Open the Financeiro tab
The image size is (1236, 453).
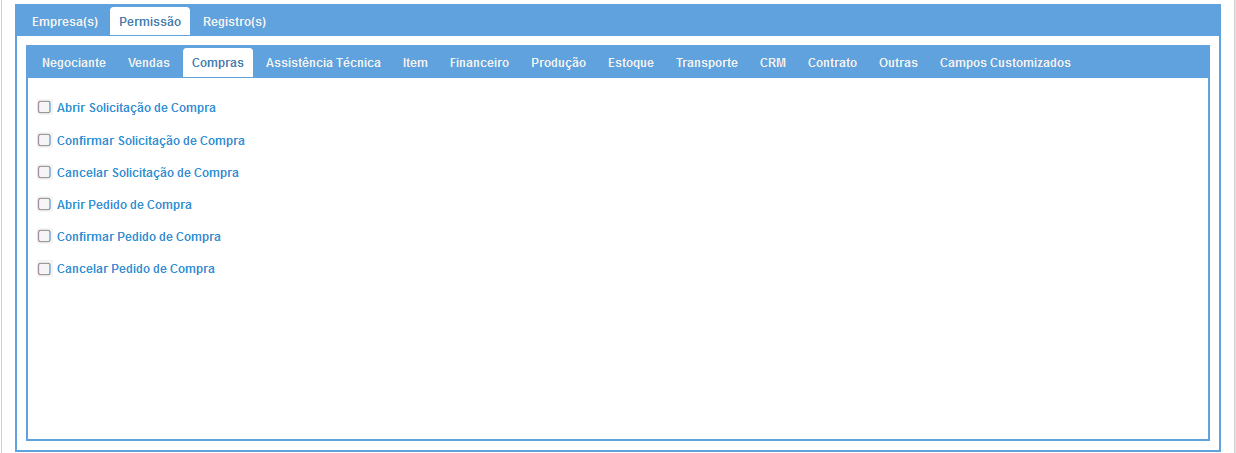(479, 62)
